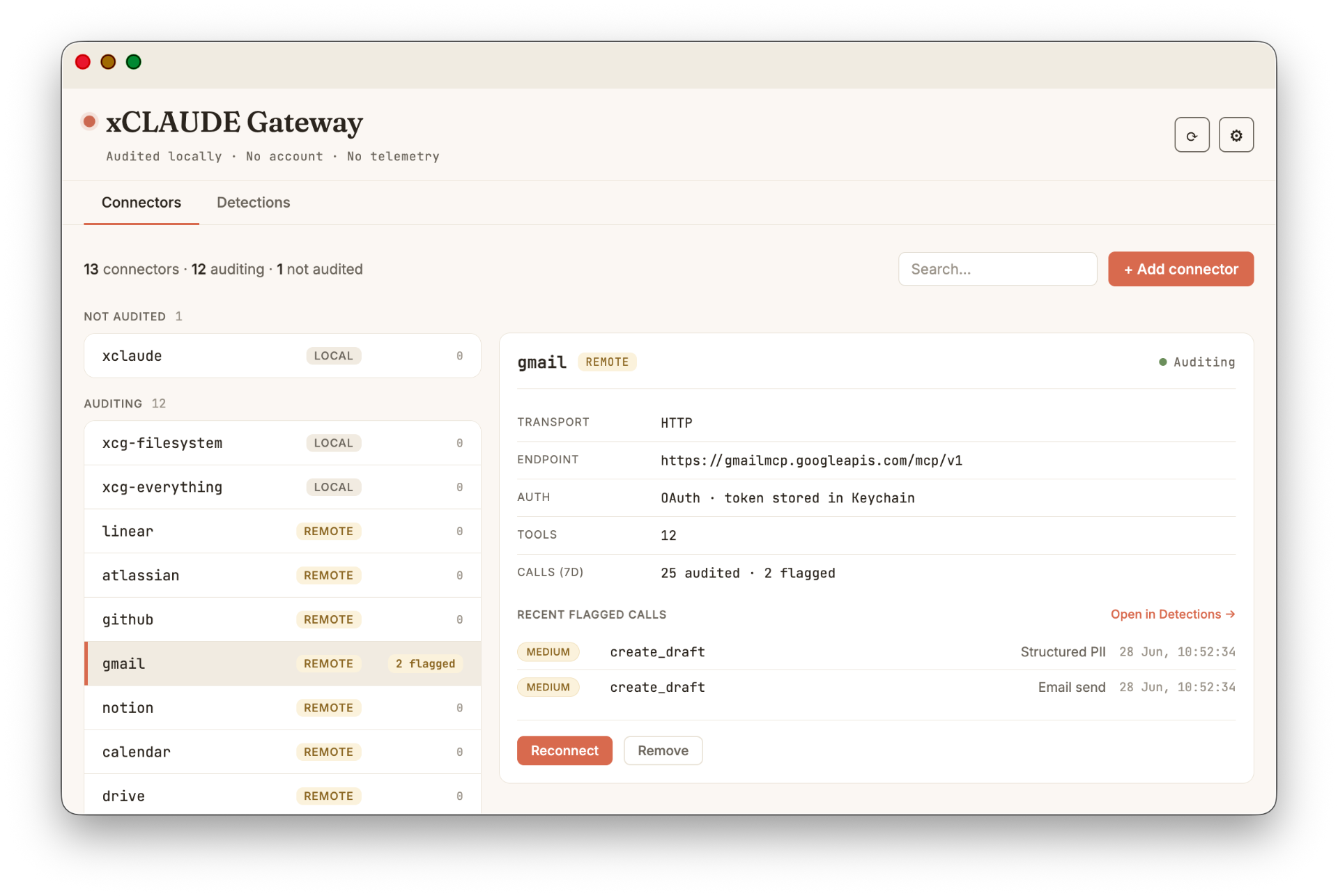Open the Email send flagged call
The width and height of the screenshot is (1338, 896).
click(x=876, y=687)
